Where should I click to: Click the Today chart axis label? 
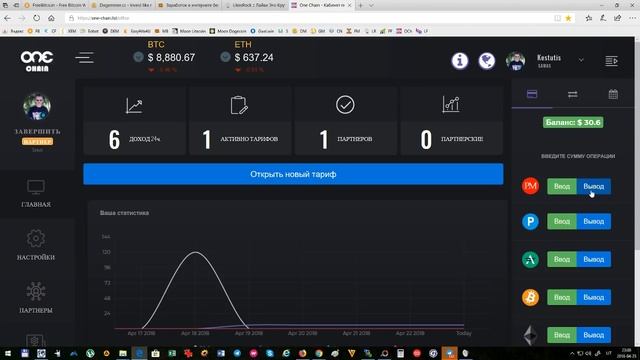[x=464, y=333]
